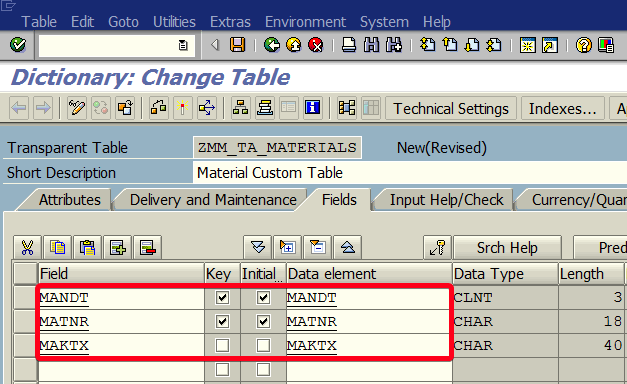627x384 pixels.
Task: Click the Srch Help button
Action: (x=507, y=248)
